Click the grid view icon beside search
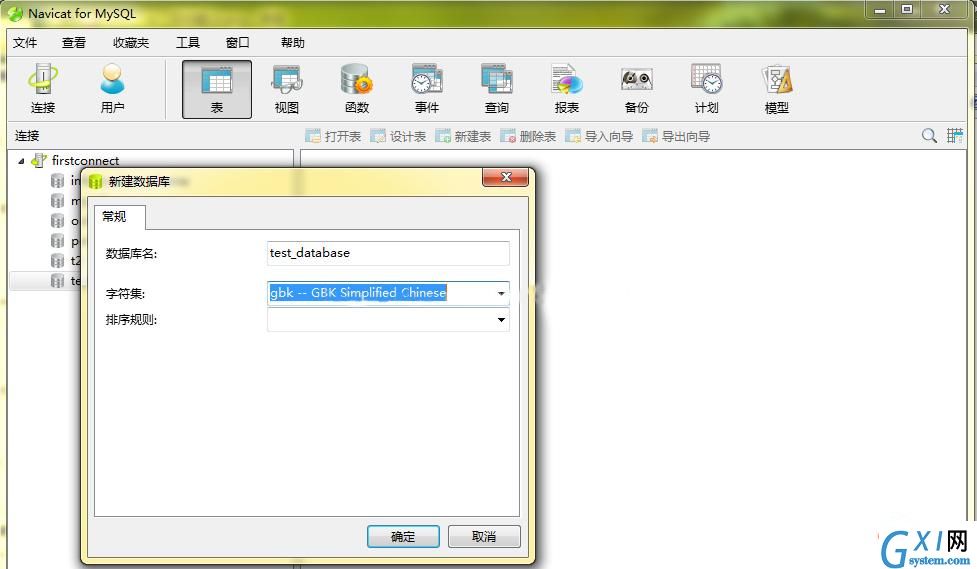This screenshot has height=569, width=977. point(955,135)
